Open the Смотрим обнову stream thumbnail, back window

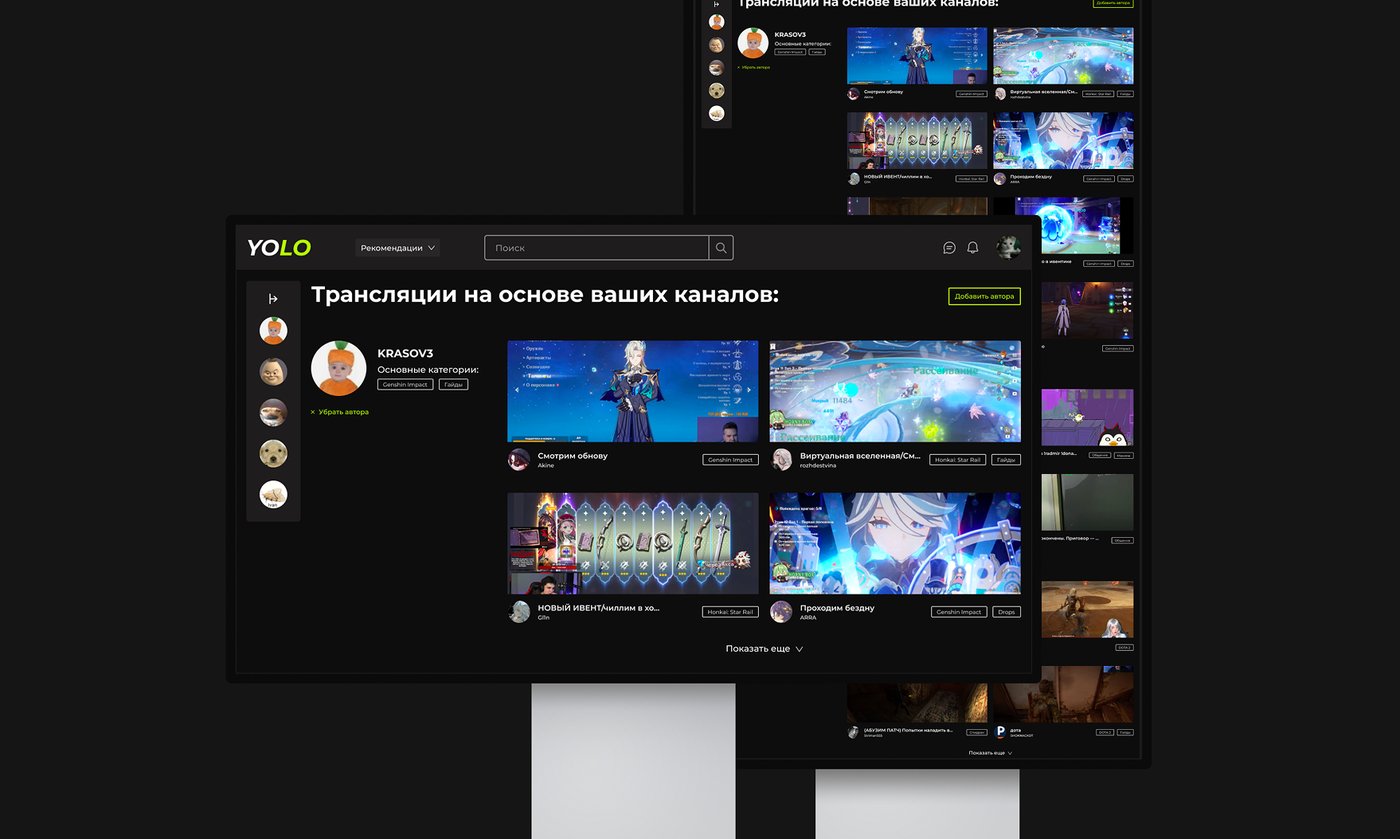[x=917, y=56]
